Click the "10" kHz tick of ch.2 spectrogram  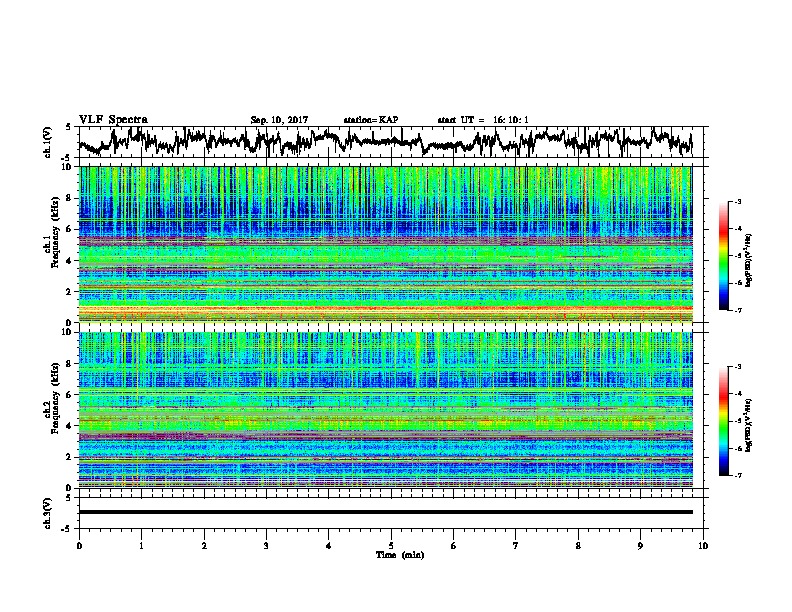pos(68,332)
